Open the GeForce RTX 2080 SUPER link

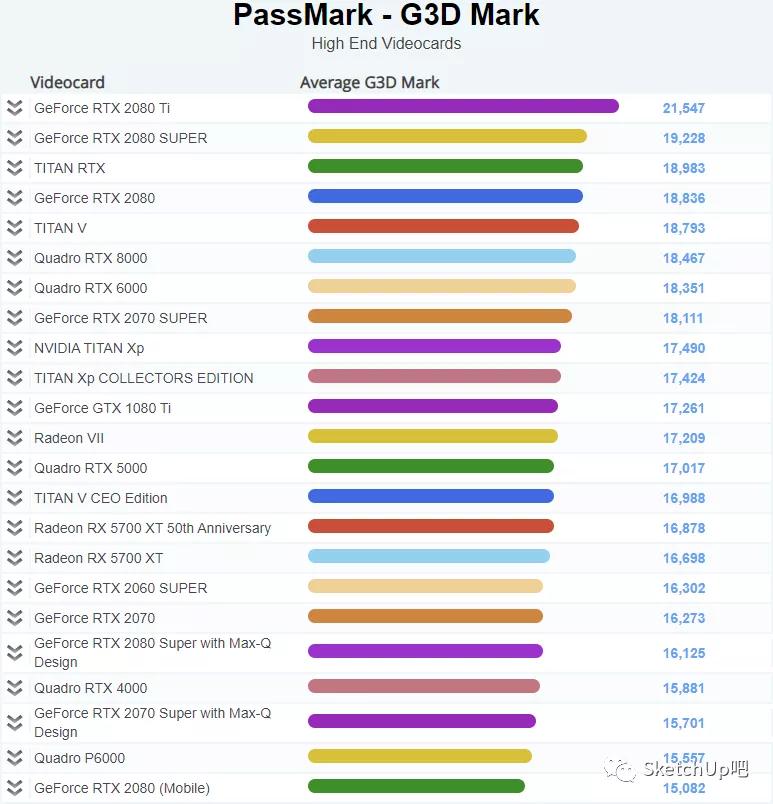click(120, 138)
